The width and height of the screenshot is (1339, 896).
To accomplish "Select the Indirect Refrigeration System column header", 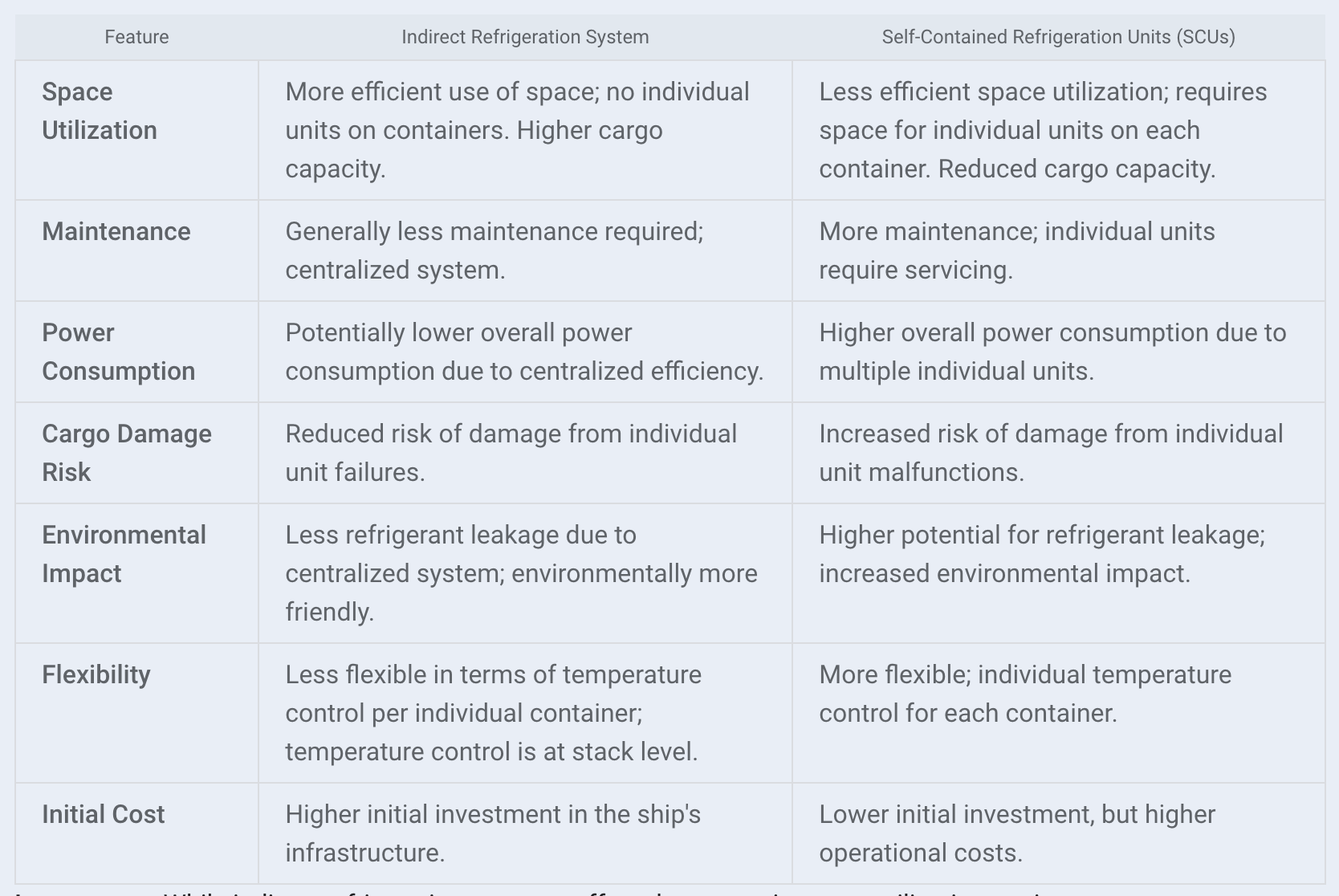I will [x=525, y=37].
